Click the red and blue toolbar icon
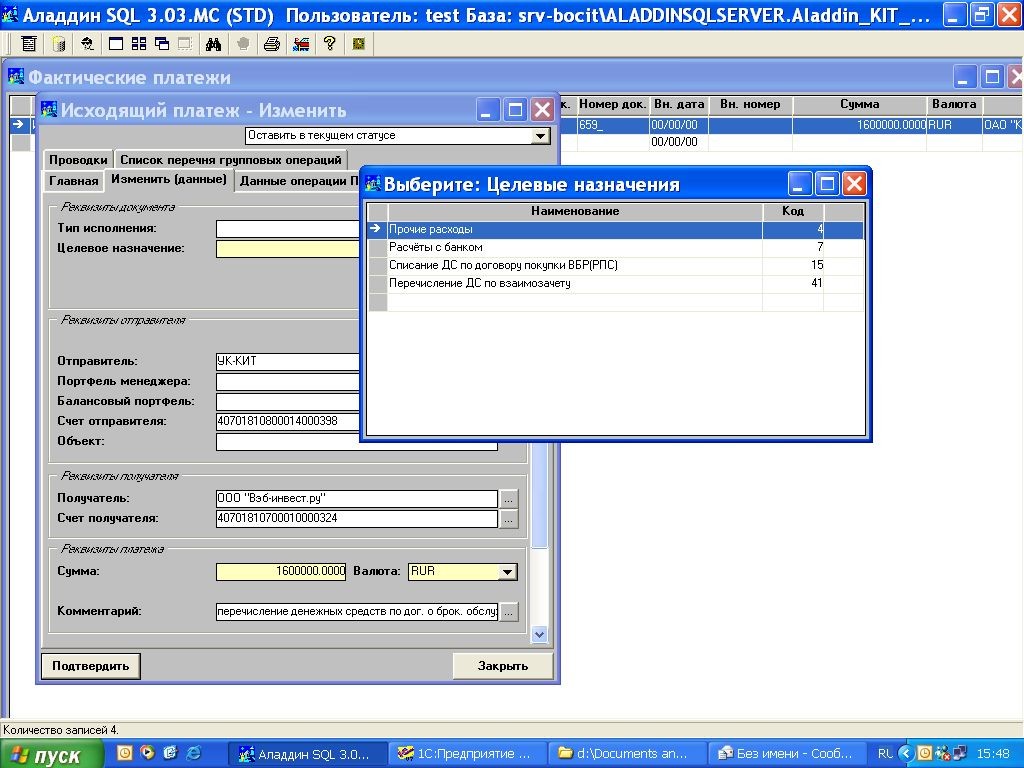 coord(301,44)
